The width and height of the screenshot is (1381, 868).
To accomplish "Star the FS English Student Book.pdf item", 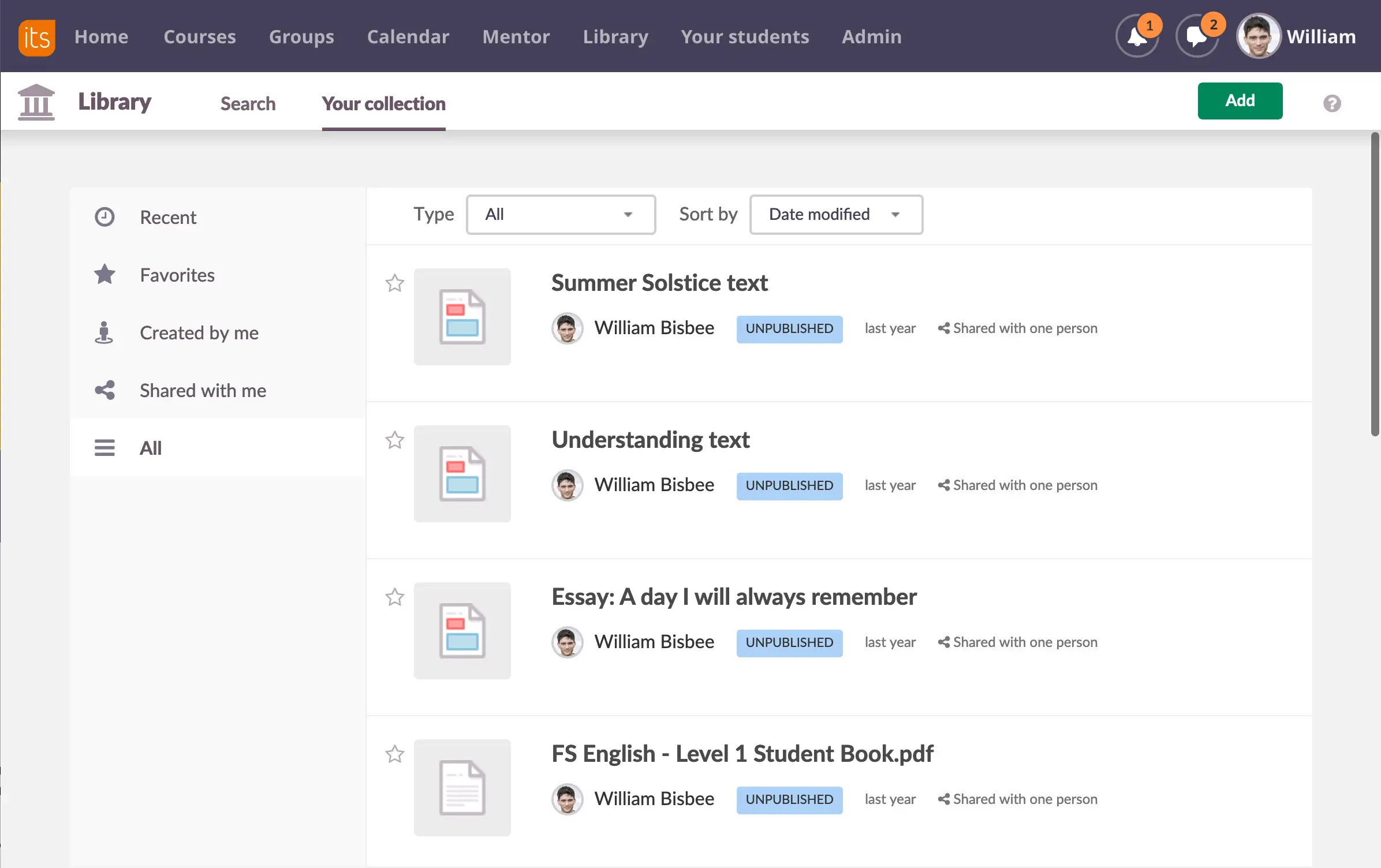I will click(395, 754).
